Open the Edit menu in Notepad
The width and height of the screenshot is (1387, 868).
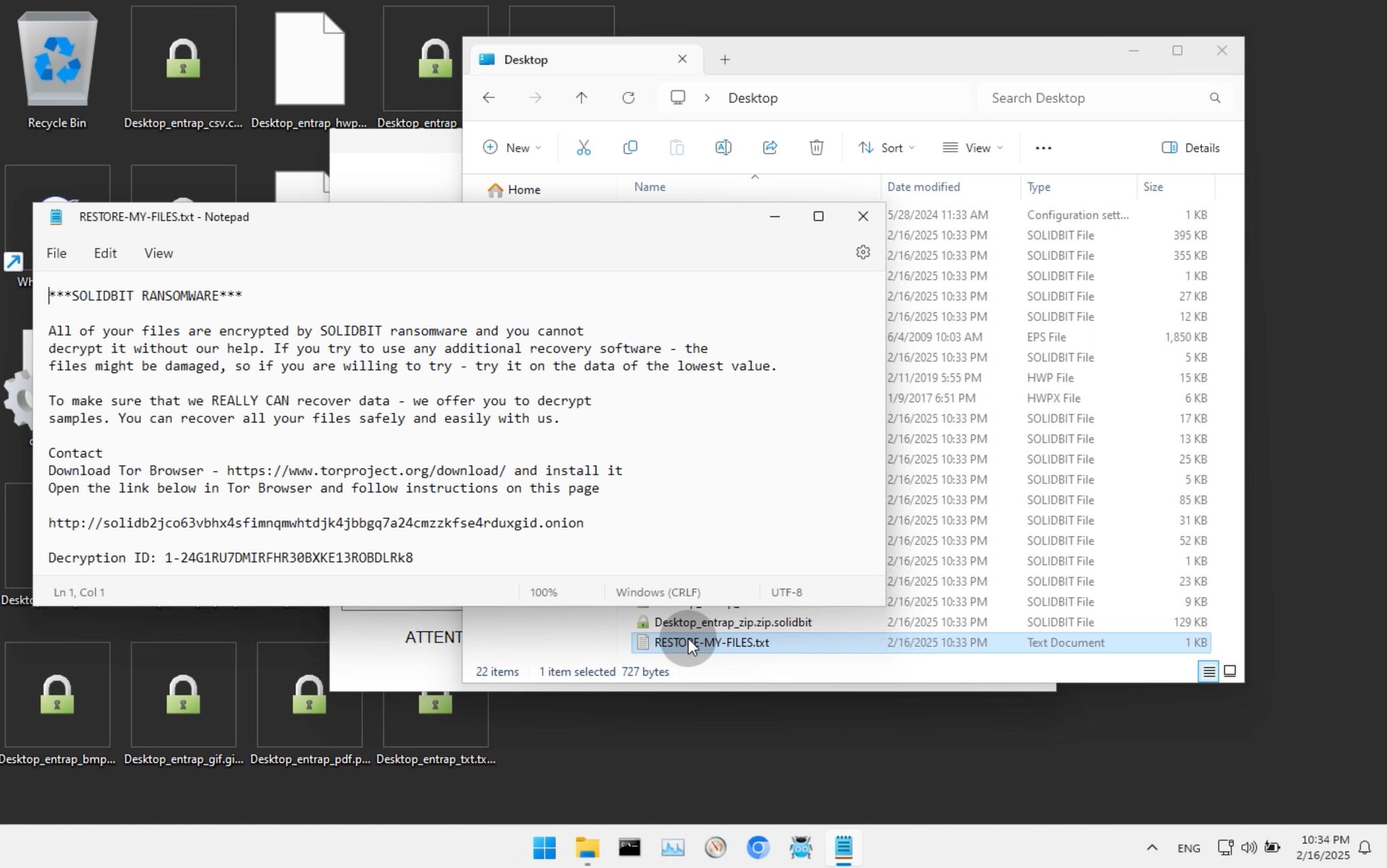[105, 253]
